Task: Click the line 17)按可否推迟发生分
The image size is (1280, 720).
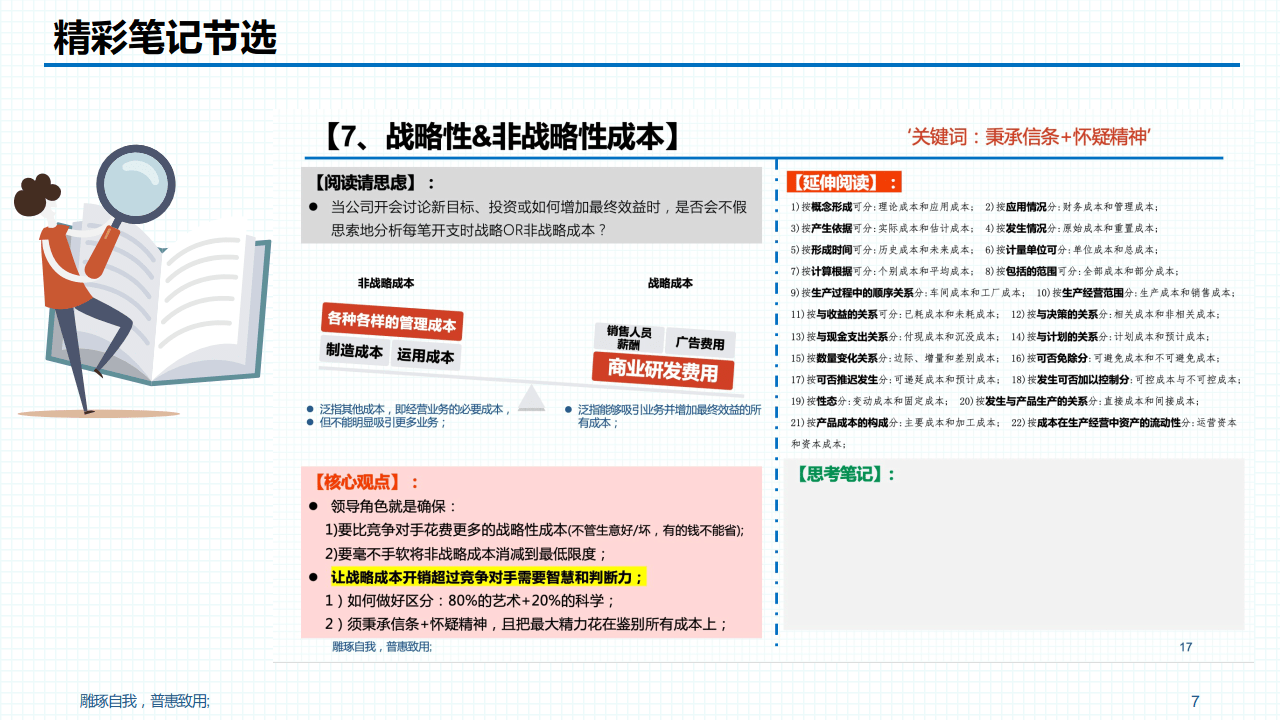Action: (x=894, y=380)
